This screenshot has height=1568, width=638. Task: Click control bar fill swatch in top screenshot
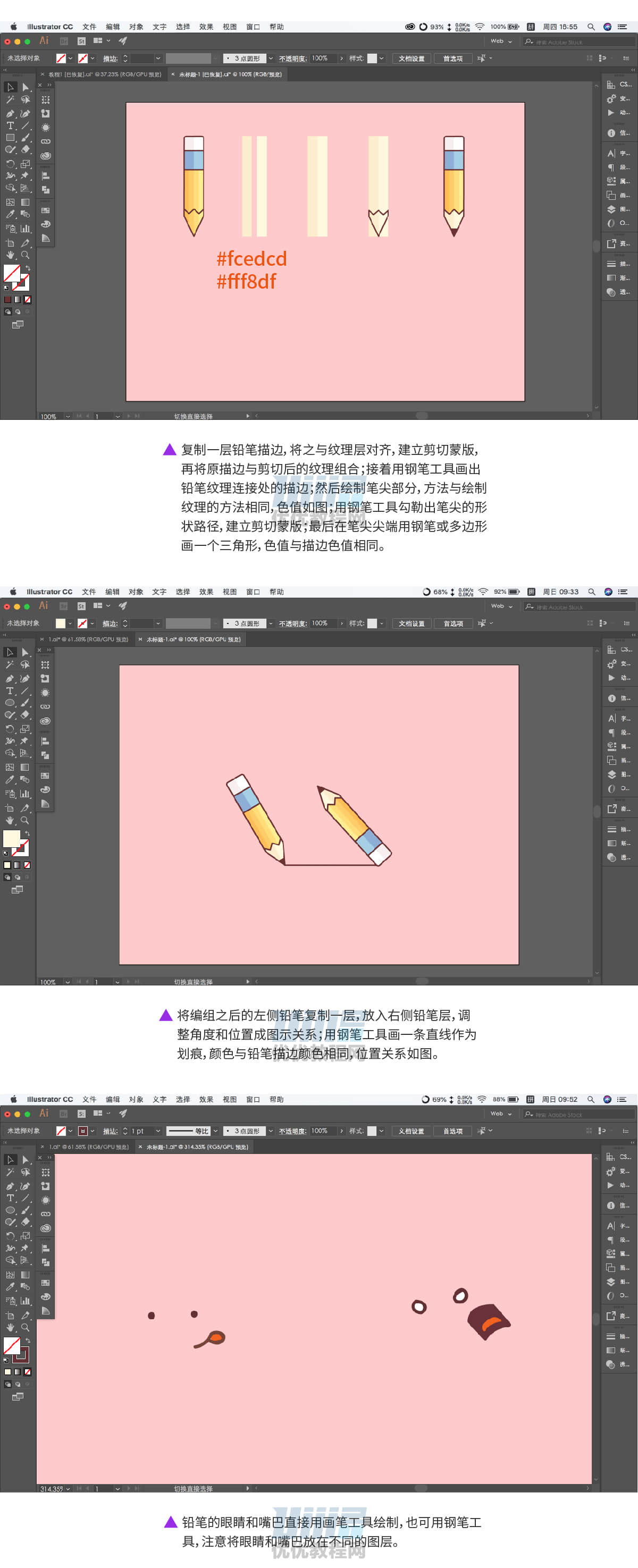pos(61,58)
